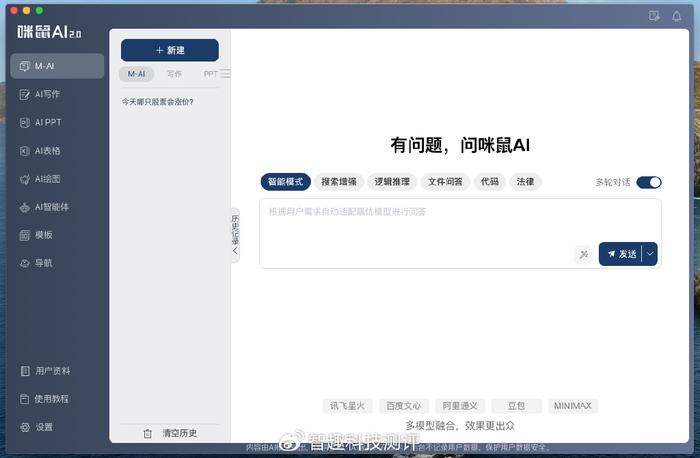Click the 咪鼠AI 2.0 logo
This screenshot has height=458, width=700.
[x=50, y=32]
